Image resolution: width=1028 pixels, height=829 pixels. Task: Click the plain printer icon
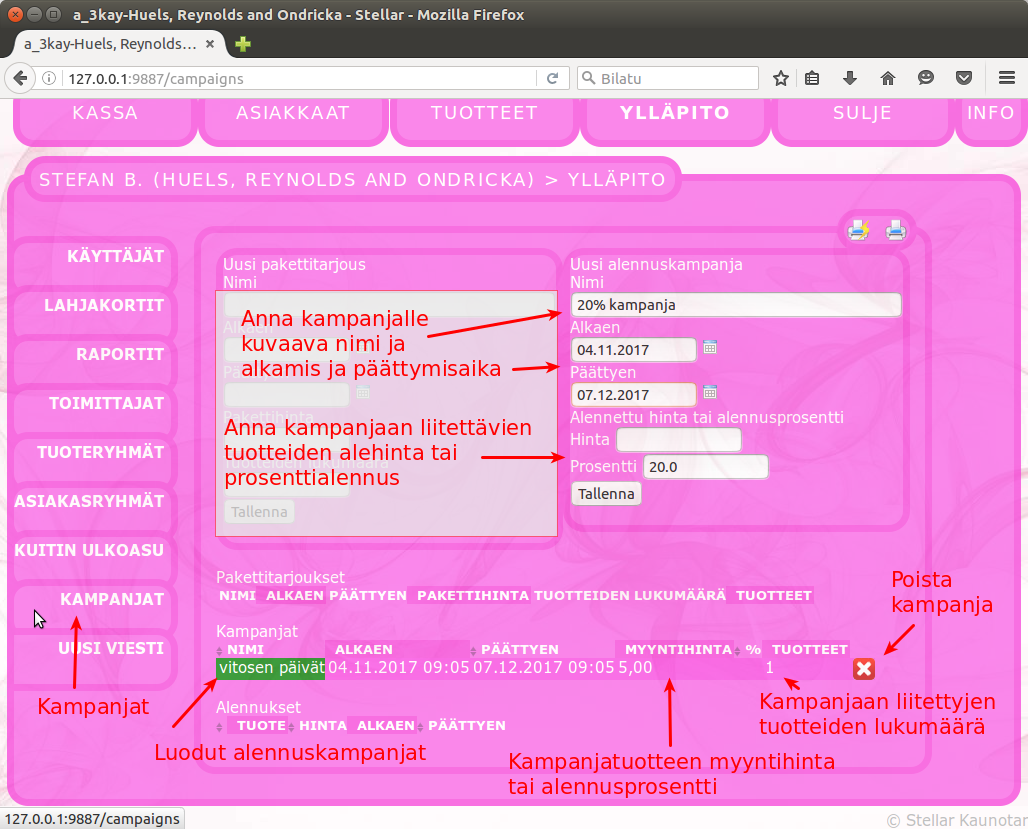point(895,231)
